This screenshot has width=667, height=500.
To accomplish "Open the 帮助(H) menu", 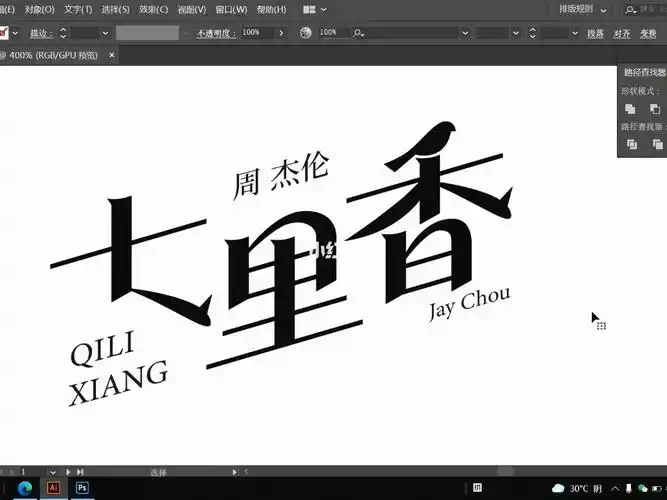I will pos(271,9).
